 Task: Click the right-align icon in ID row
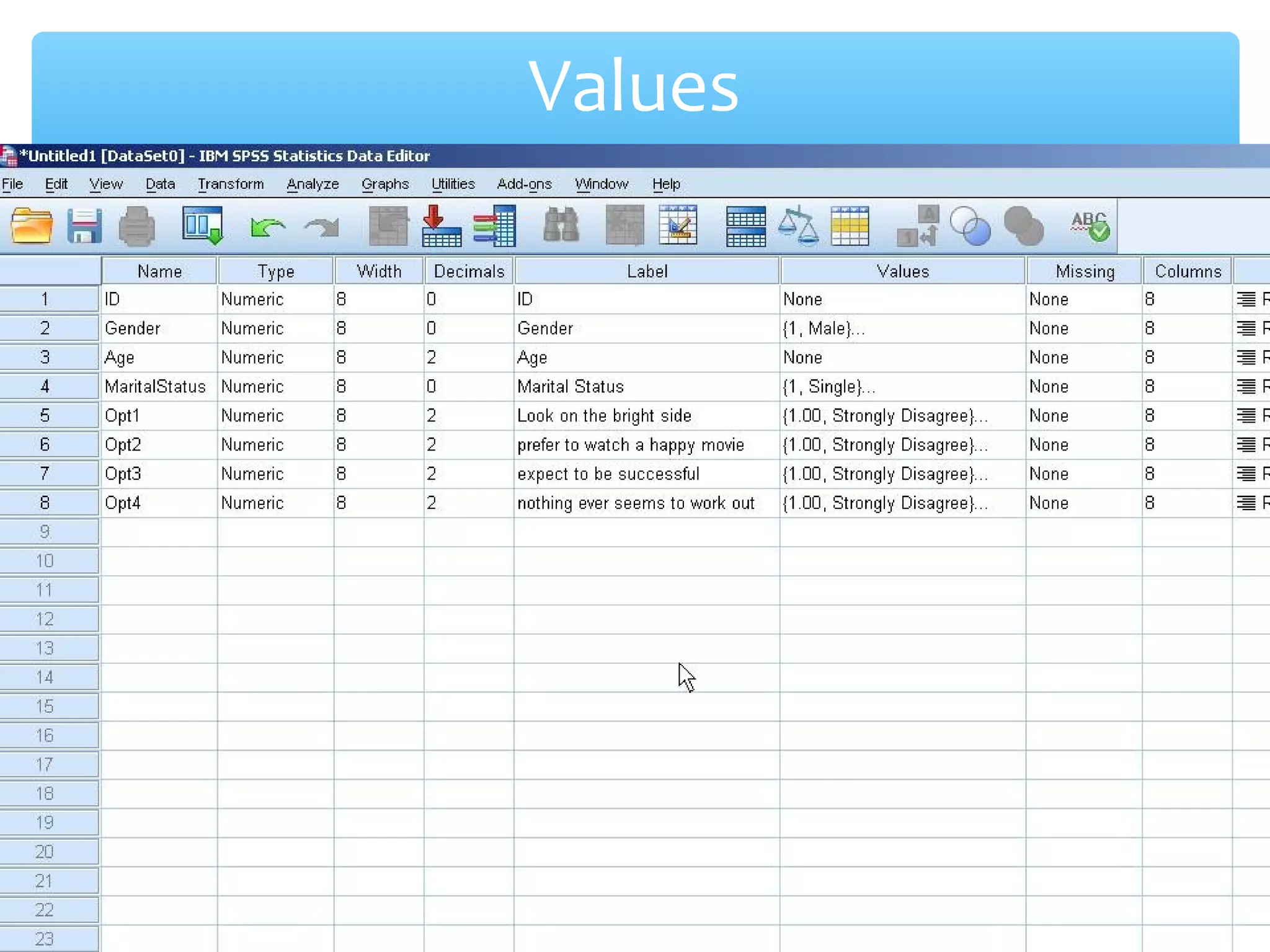[1246, 299]
